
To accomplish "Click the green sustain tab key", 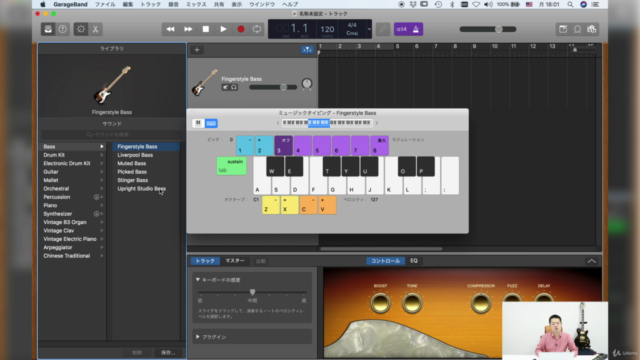I will click(231, 166).
